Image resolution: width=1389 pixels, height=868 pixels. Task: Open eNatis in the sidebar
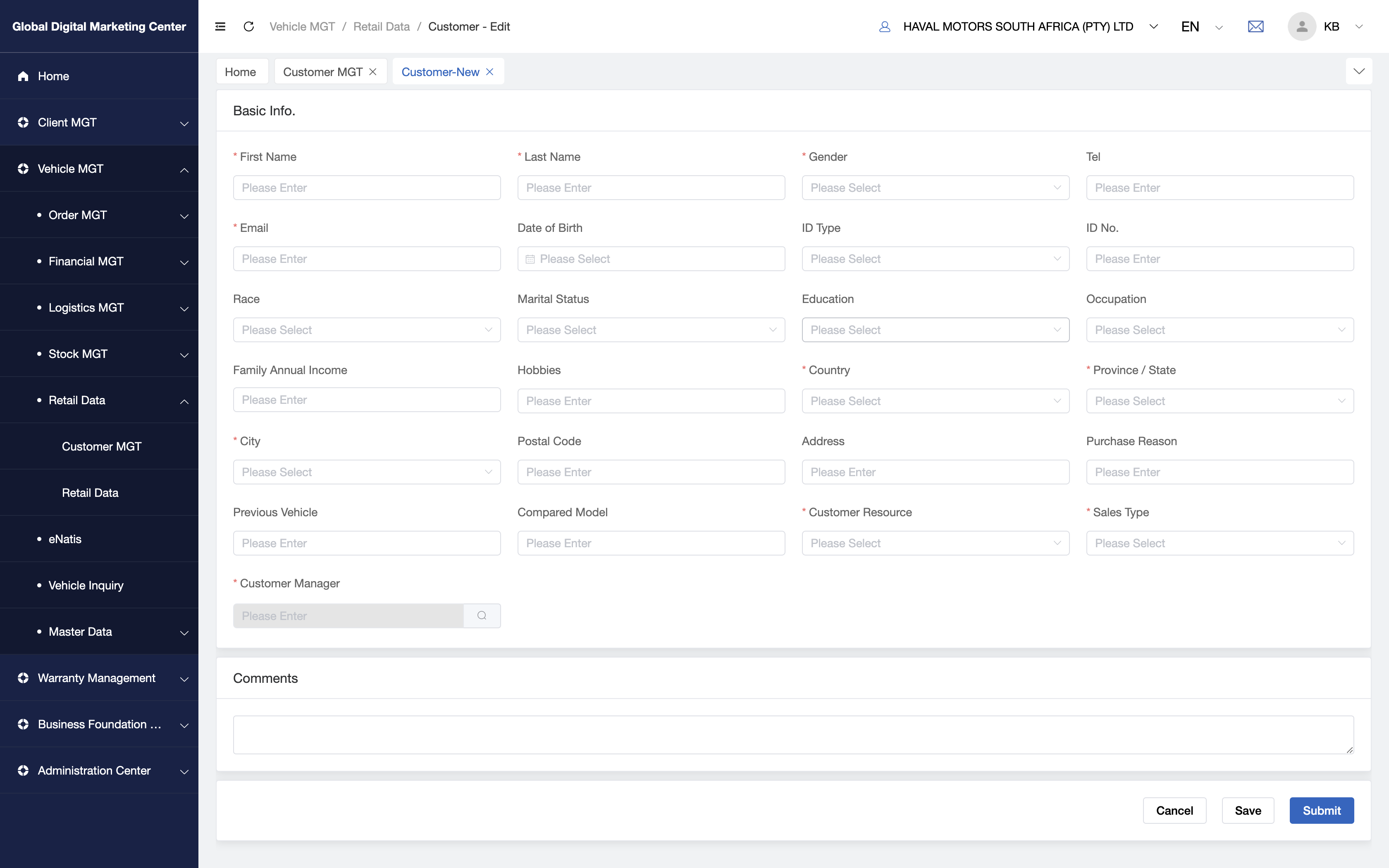(x=99, y=539)
